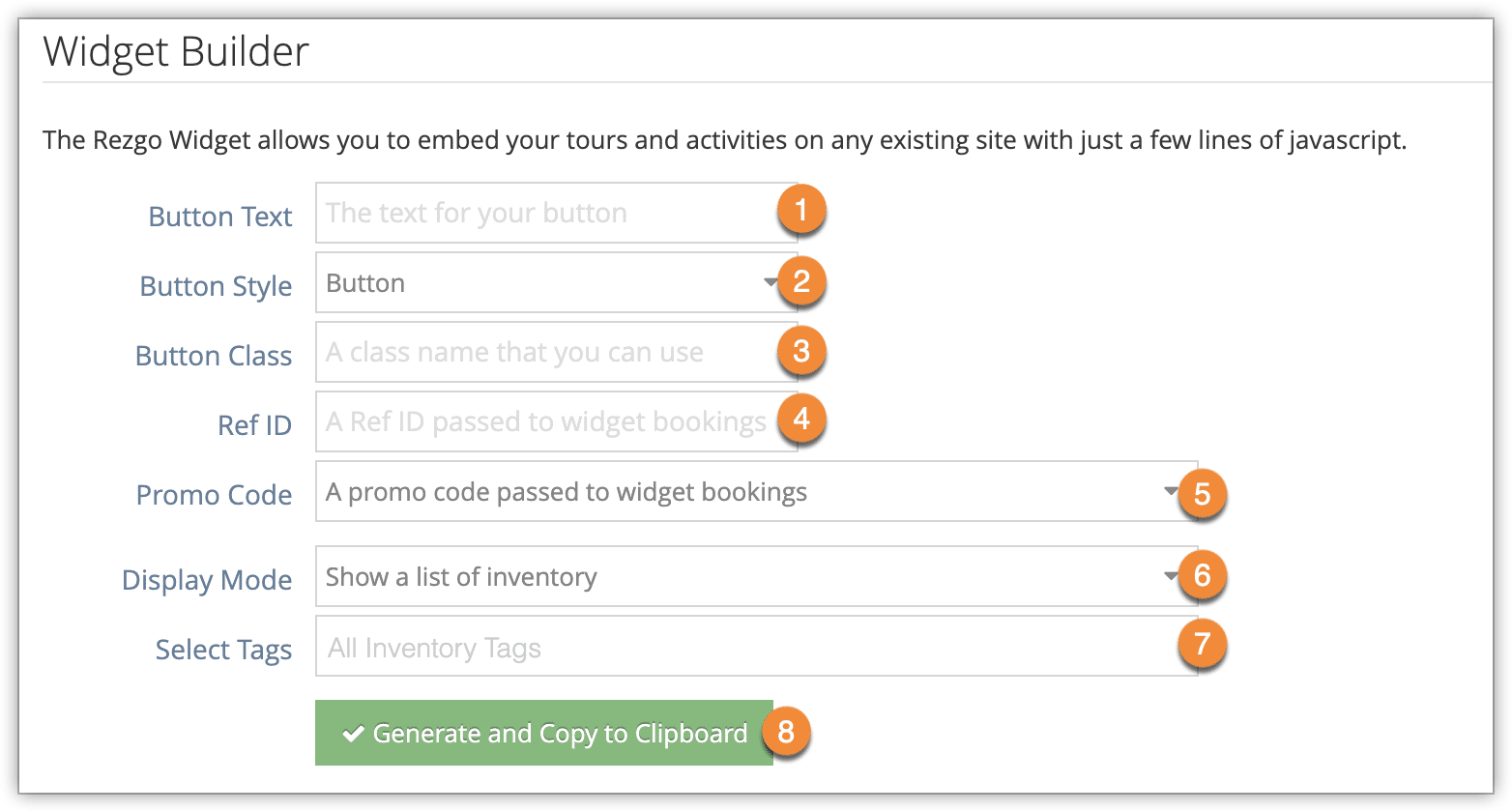Viewport: 1512px width, 812px height.
Task: Select the All Inventory Tags field
Action: pyautogui.click(x=756, y=646)
